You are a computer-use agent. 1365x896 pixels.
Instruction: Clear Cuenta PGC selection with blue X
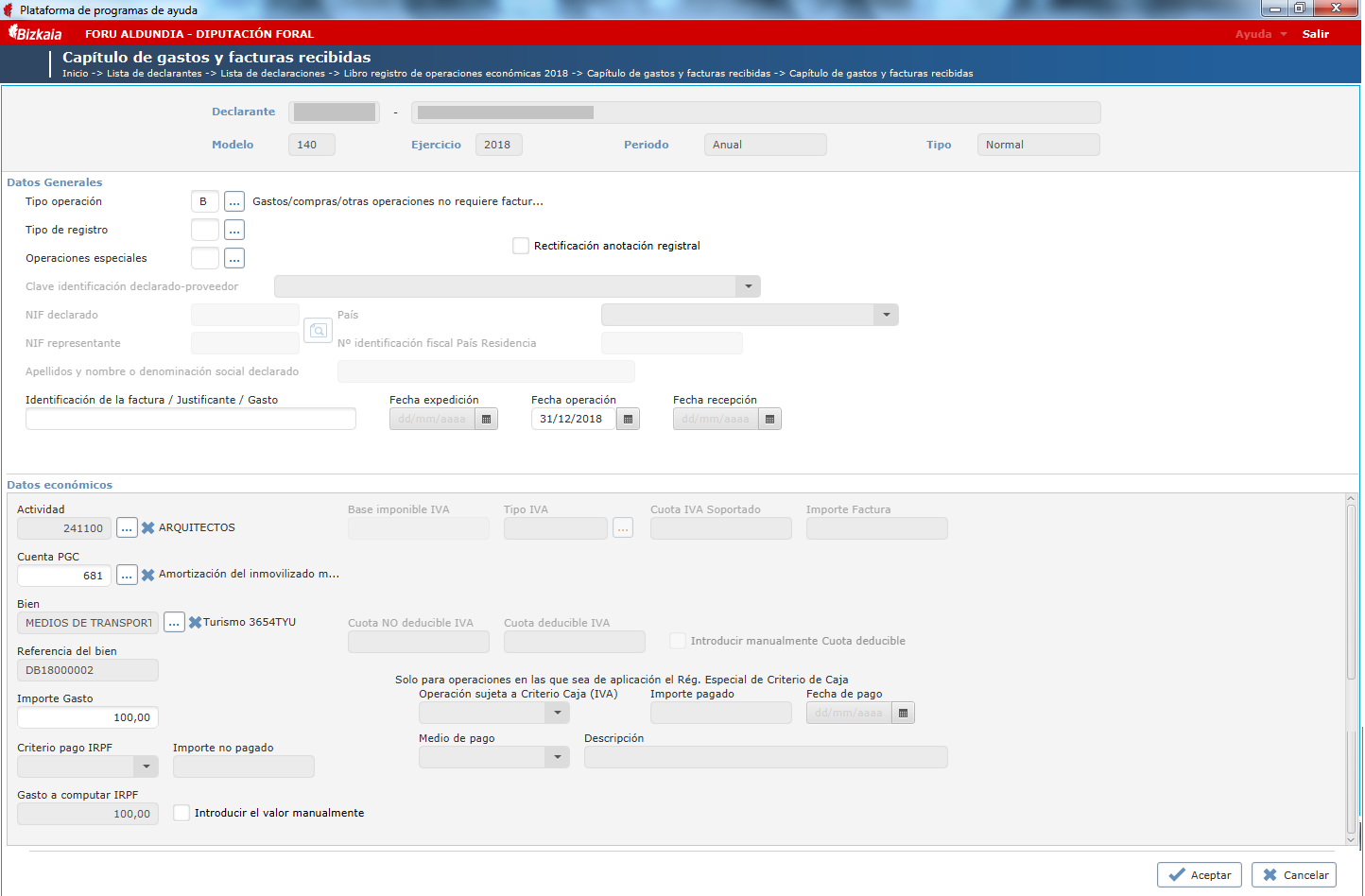148,575
